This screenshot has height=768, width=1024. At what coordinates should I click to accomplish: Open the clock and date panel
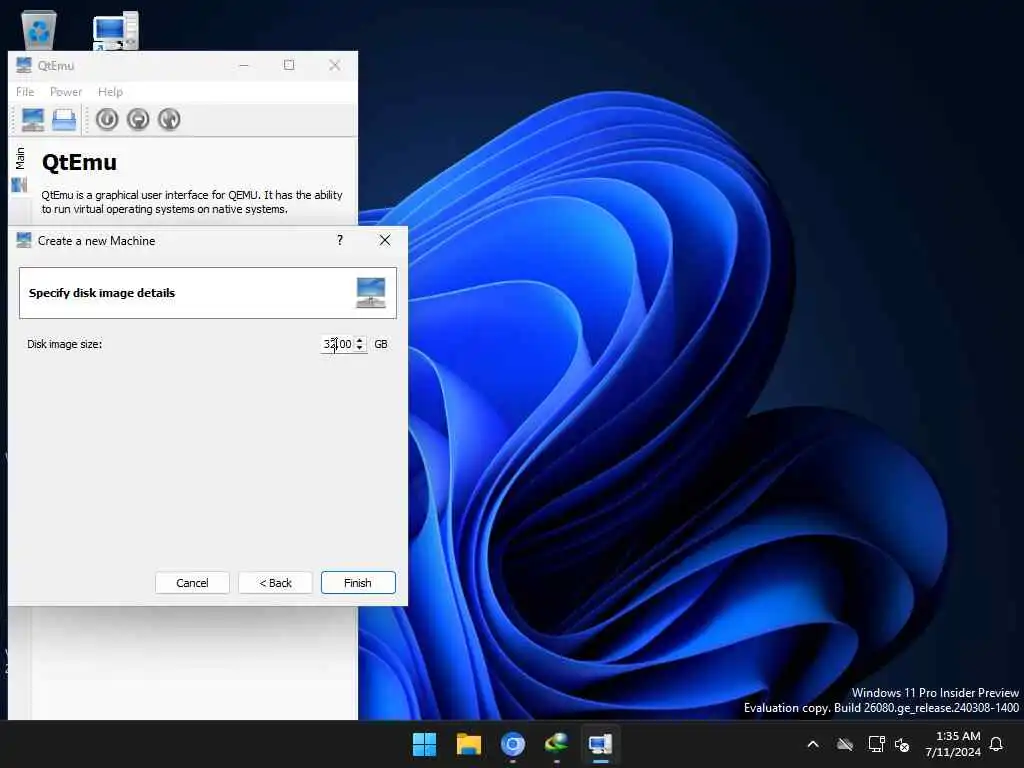coord(952,744)
